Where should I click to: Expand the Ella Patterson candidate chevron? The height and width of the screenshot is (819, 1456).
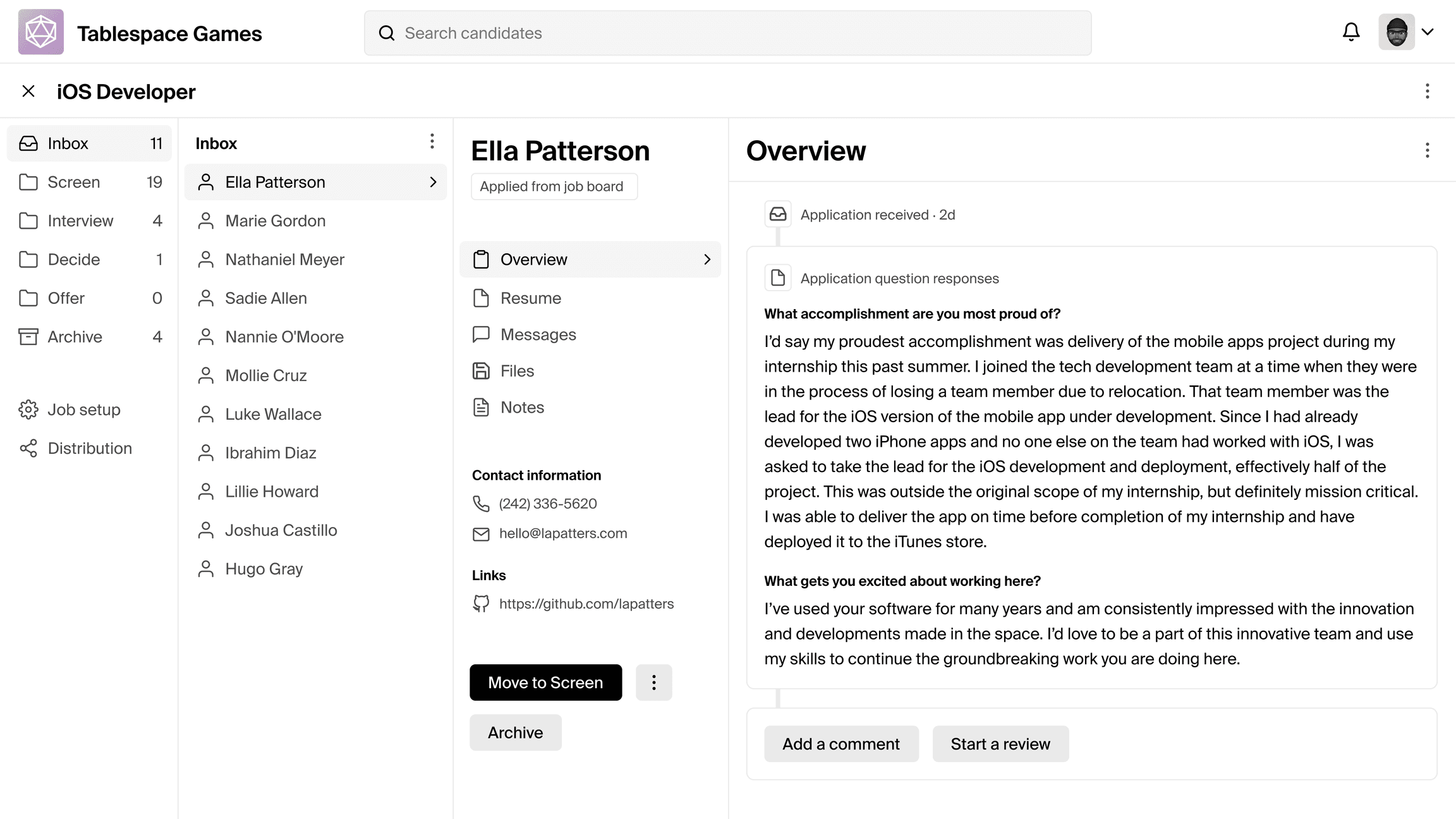(434, 182)
